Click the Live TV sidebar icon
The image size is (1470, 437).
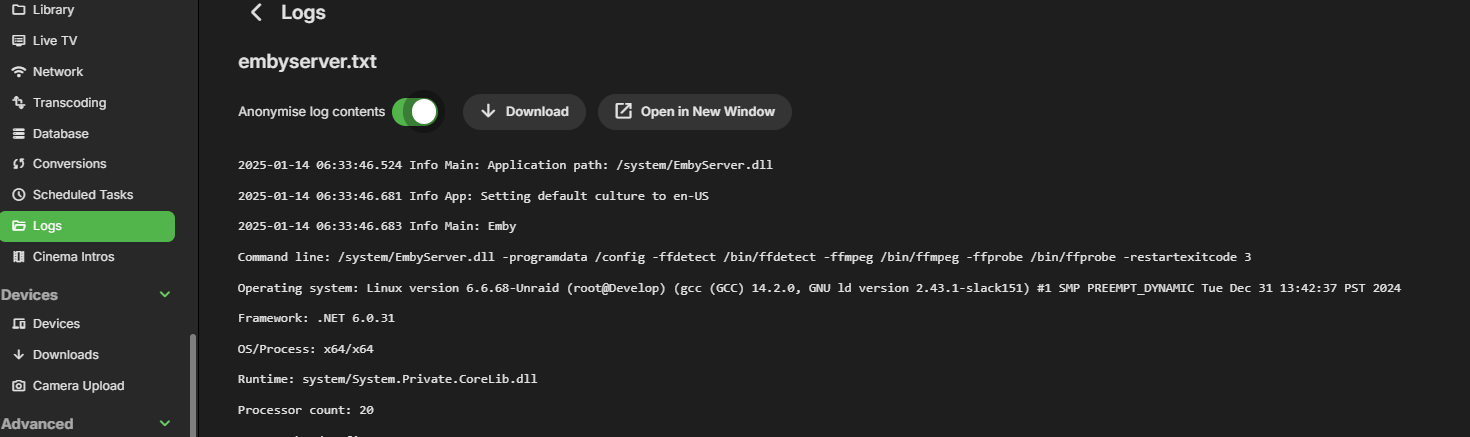18,41
